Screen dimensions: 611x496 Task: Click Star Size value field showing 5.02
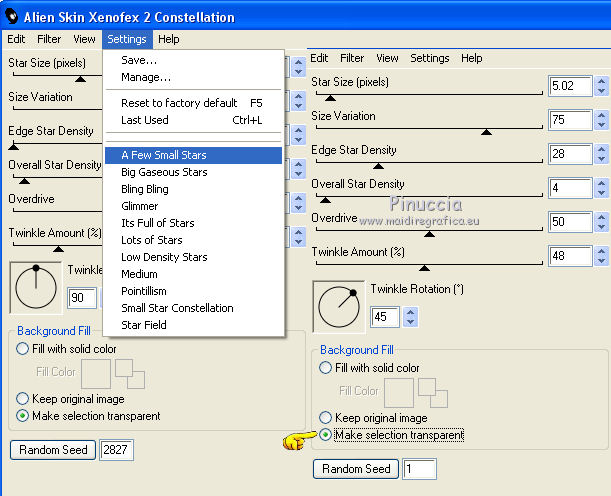[570, 86]
